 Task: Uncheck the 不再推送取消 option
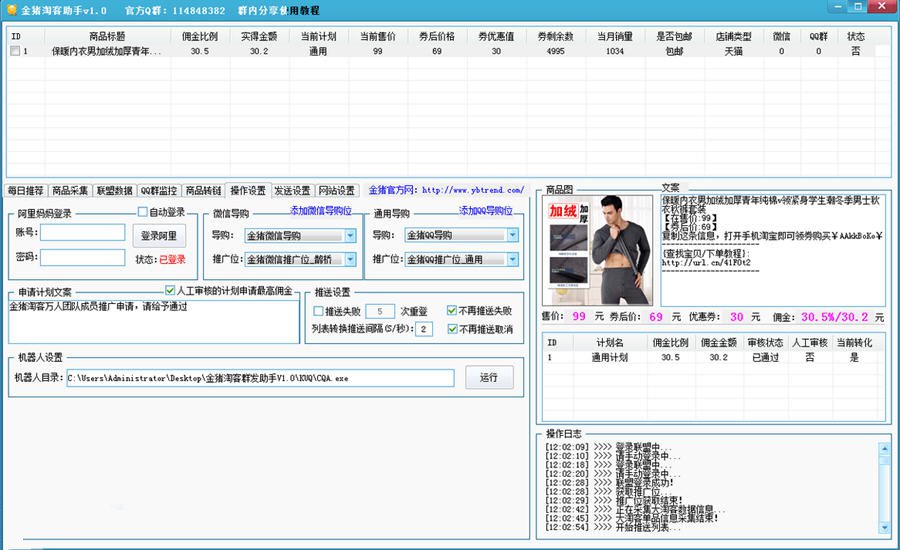[452, 329]
